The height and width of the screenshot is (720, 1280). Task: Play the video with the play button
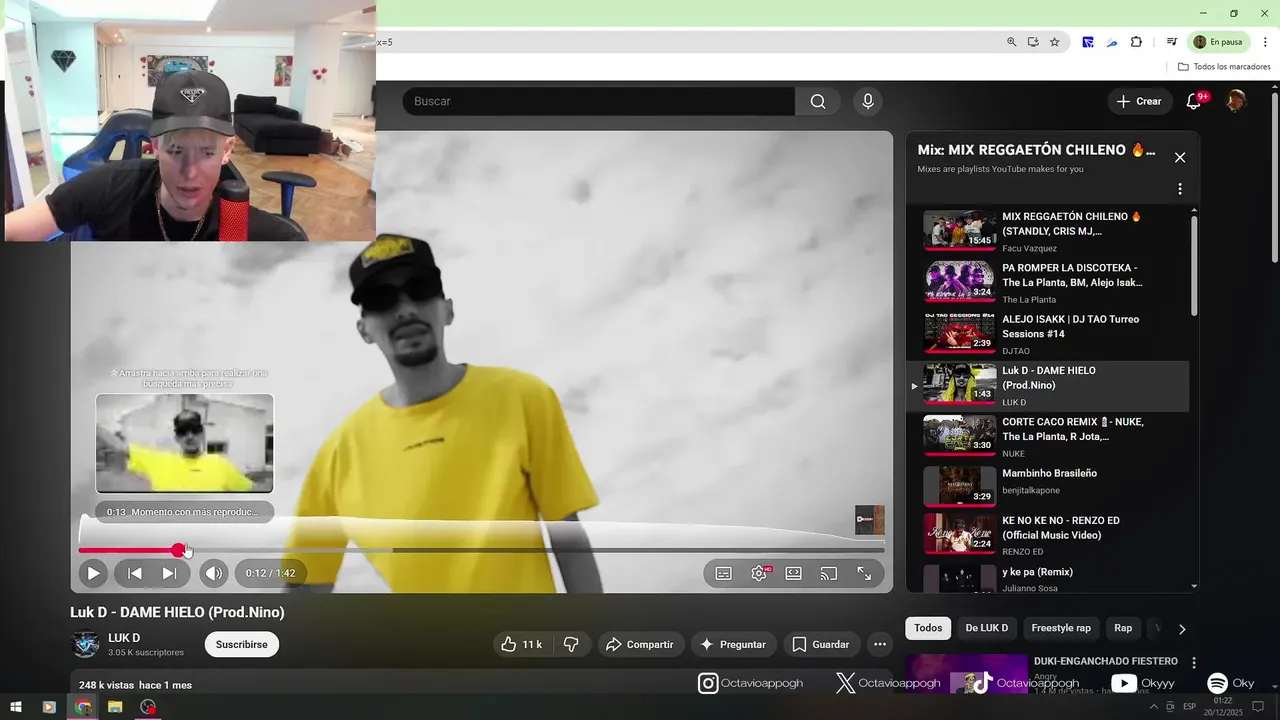[93, 573]
